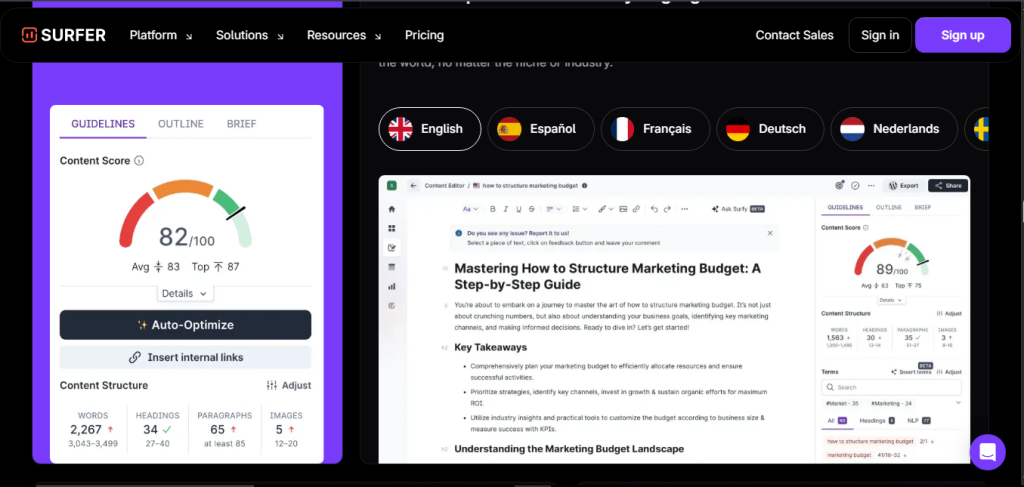Click the Terms Search input field
Image resolution: width=1024 pixels, height=487 pixels.
[x=891, y=387]
